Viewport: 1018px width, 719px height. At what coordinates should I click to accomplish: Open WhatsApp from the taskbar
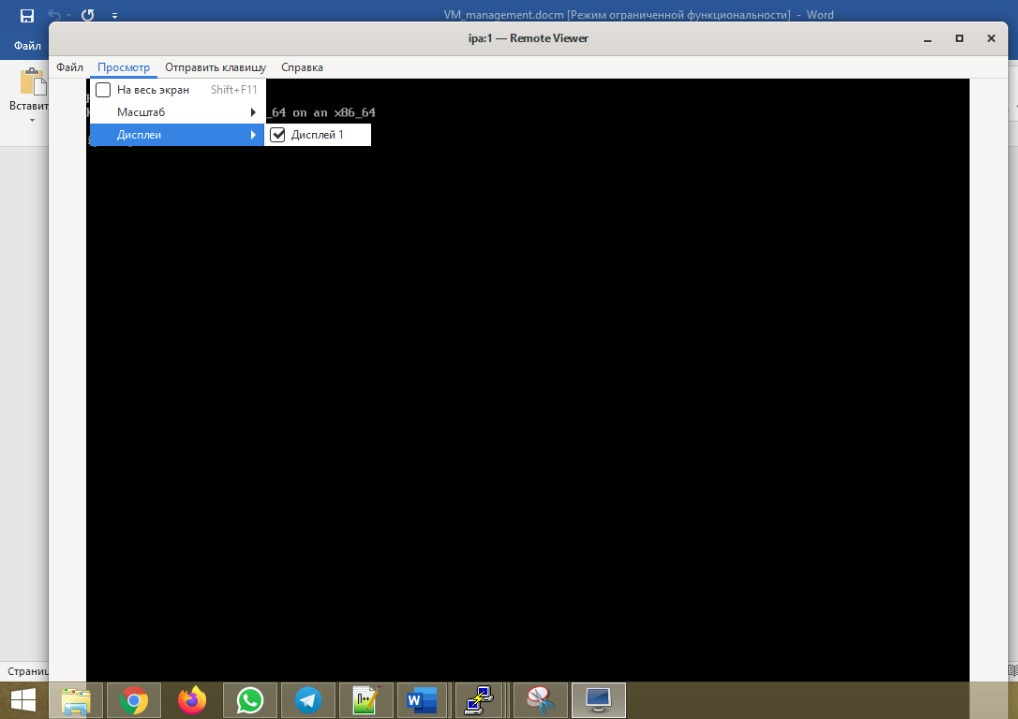tap(249, 701)
